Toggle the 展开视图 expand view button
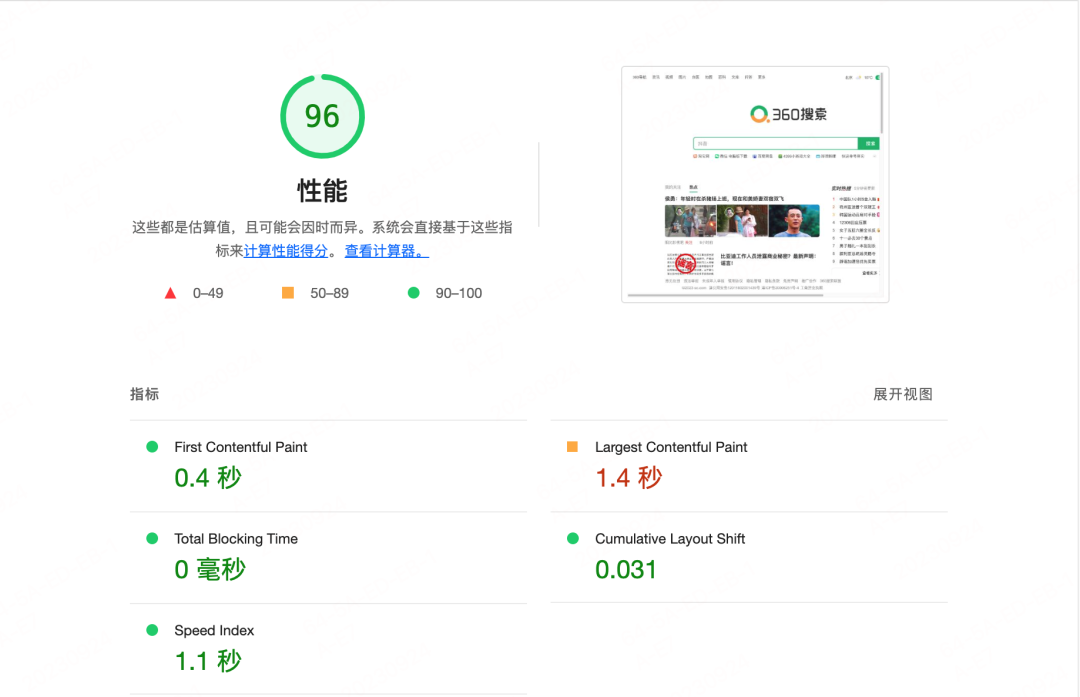Screen dimensions: 1080x697 [x=903, y=394]
